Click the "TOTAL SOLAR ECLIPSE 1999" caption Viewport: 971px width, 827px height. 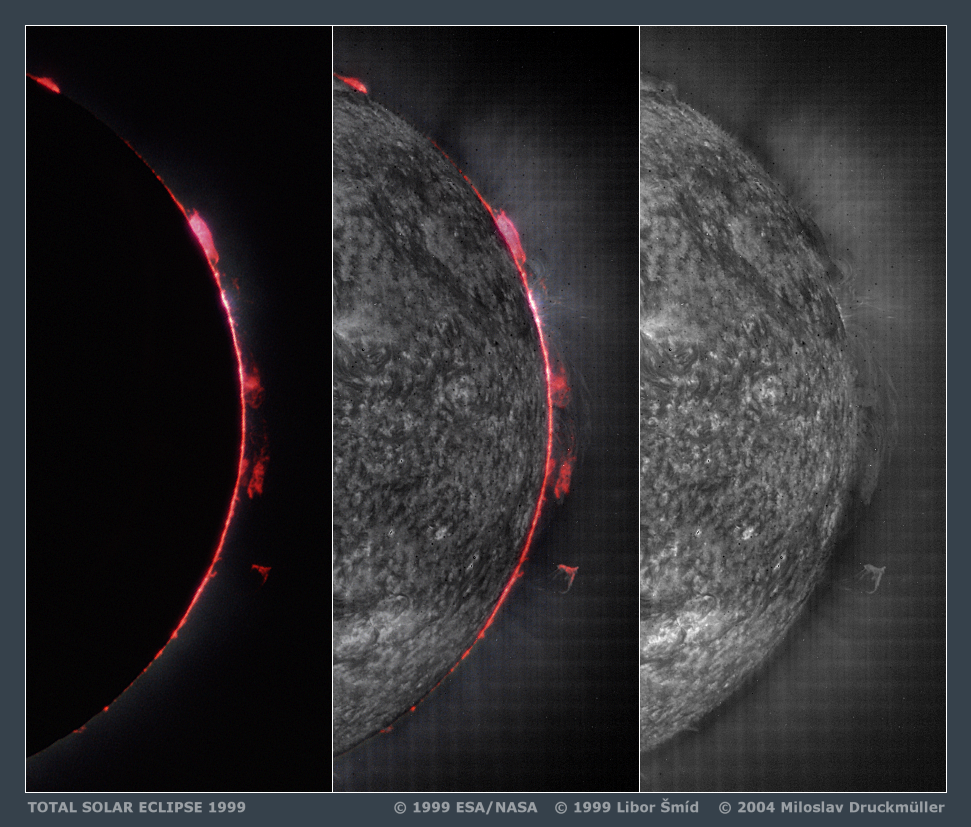tap(136, 807)
